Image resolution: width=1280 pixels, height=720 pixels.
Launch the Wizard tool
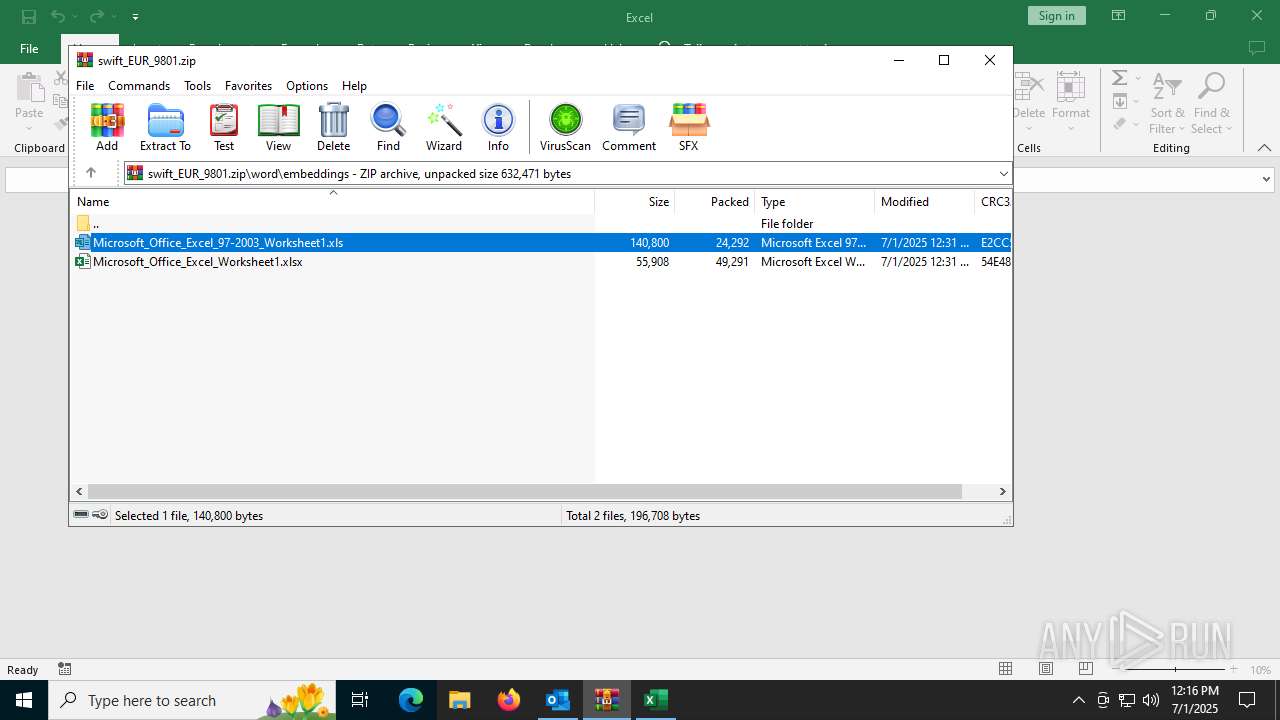click(x=444, y=127)
